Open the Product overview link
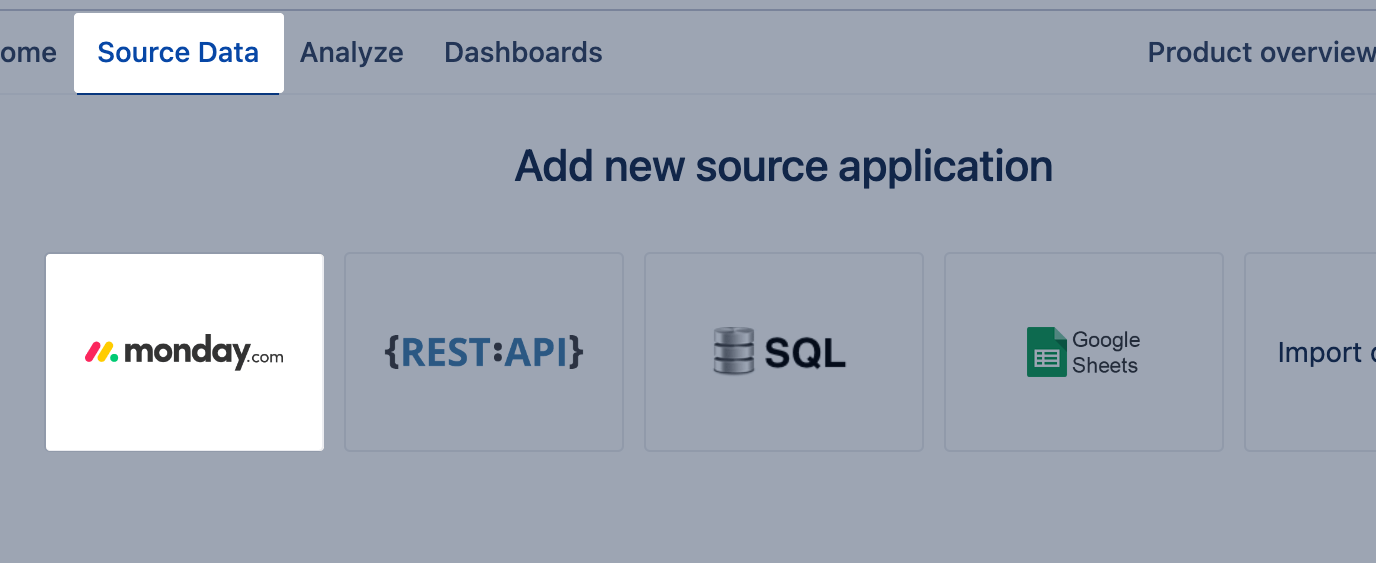Screen dimensions: 1376x563 pyautogui.click(x=1261, y=53)
